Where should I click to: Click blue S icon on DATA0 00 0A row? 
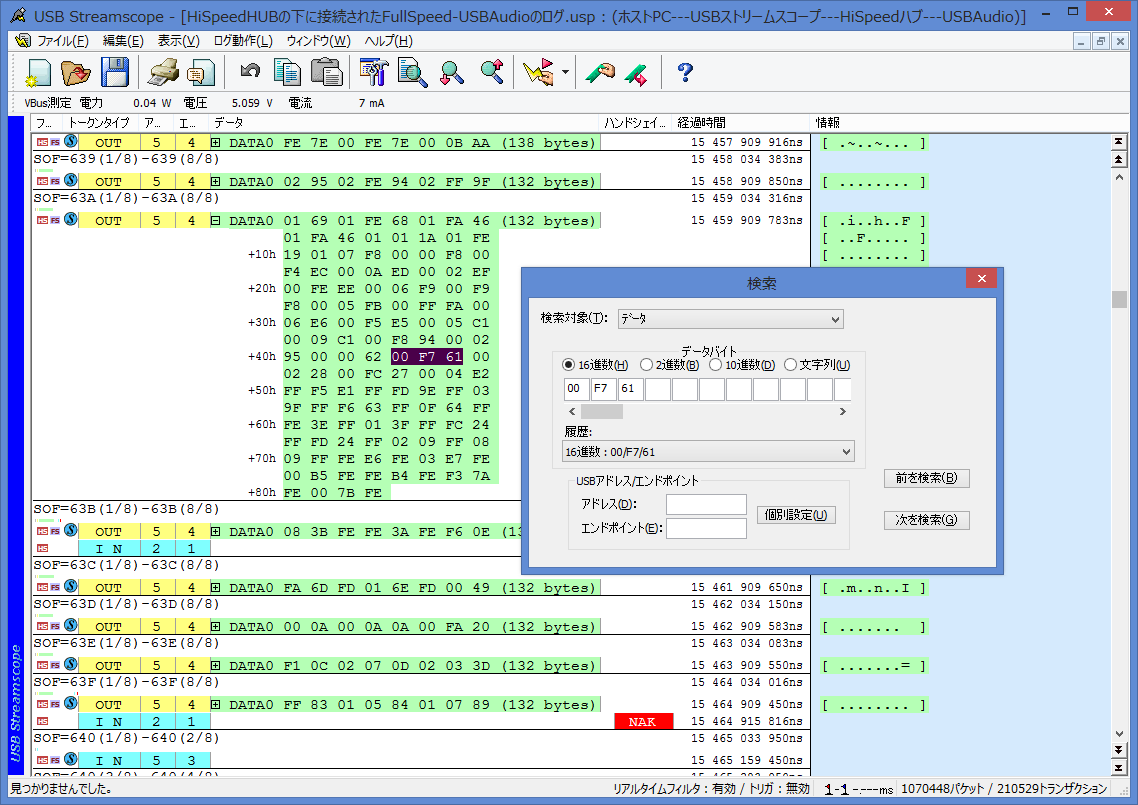(70, 626)
